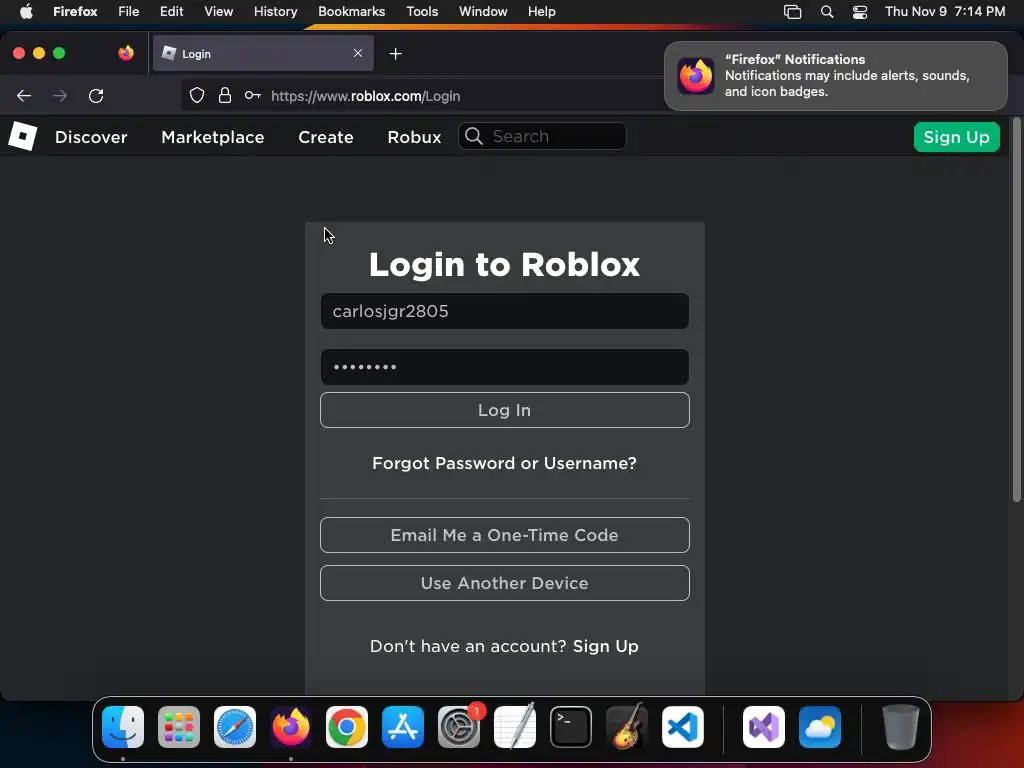Open System Settings from the dock
The image size is (1024, 768).
tap(458, 727)
